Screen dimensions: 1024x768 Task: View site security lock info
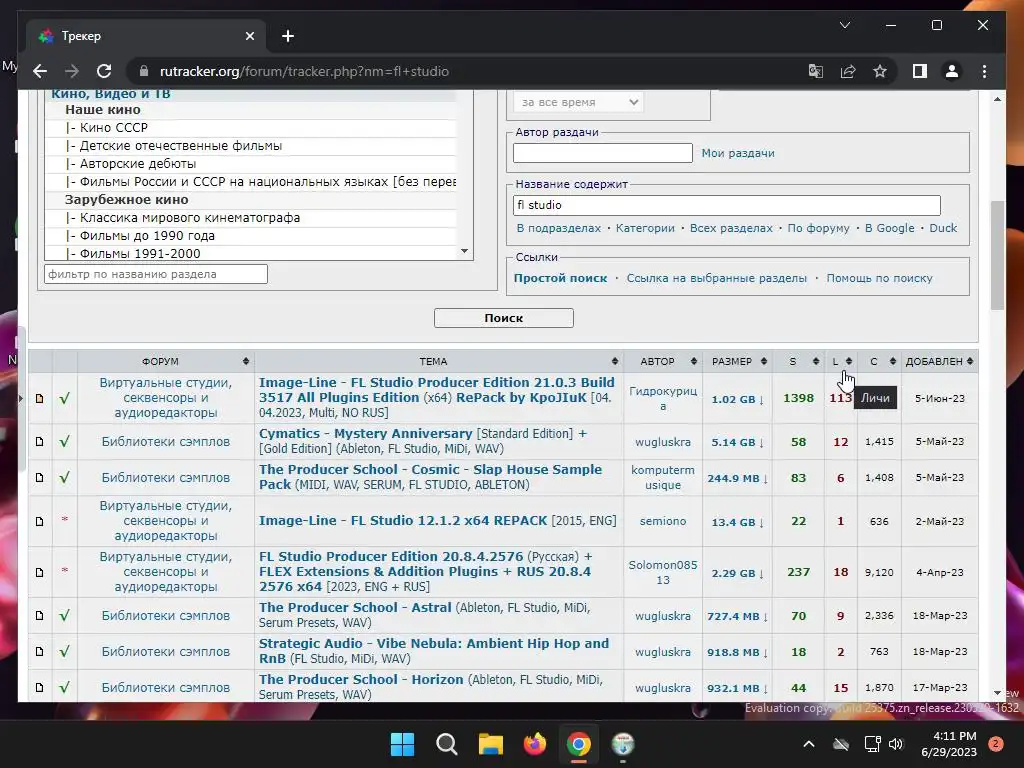(144, 71)
